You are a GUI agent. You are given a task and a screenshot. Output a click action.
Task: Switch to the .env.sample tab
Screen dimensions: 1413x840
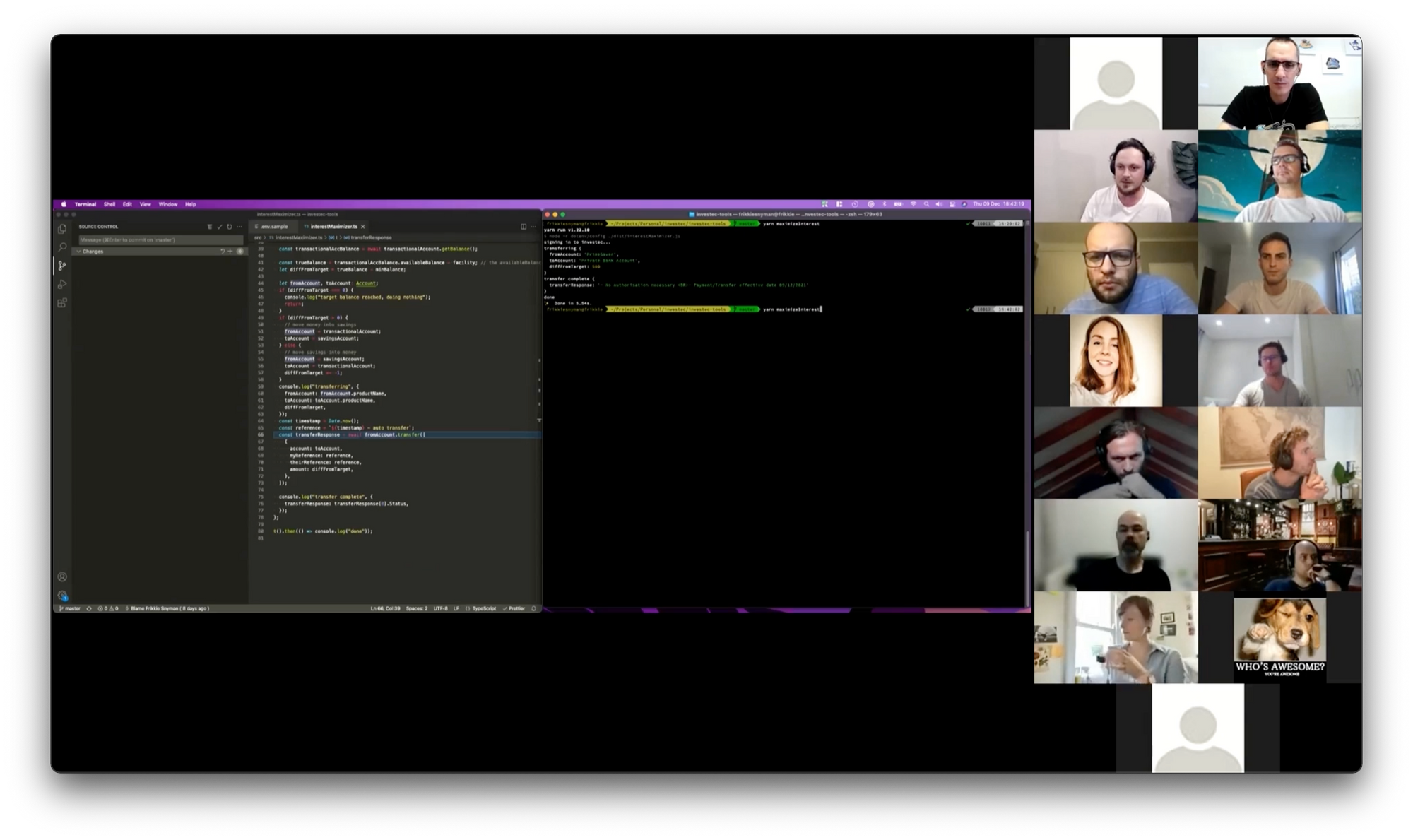pos(276,226)
